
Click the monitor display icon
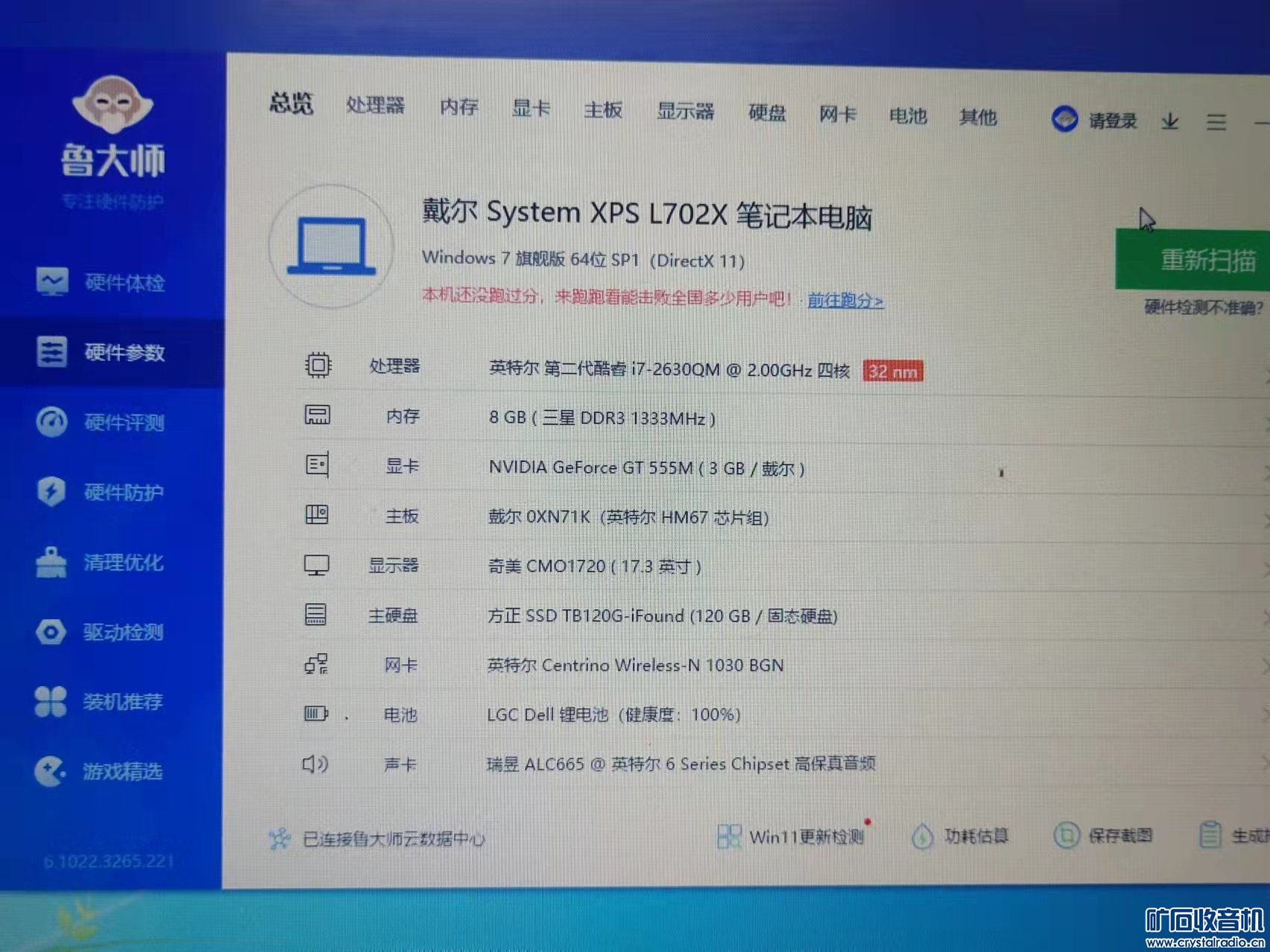316,565
